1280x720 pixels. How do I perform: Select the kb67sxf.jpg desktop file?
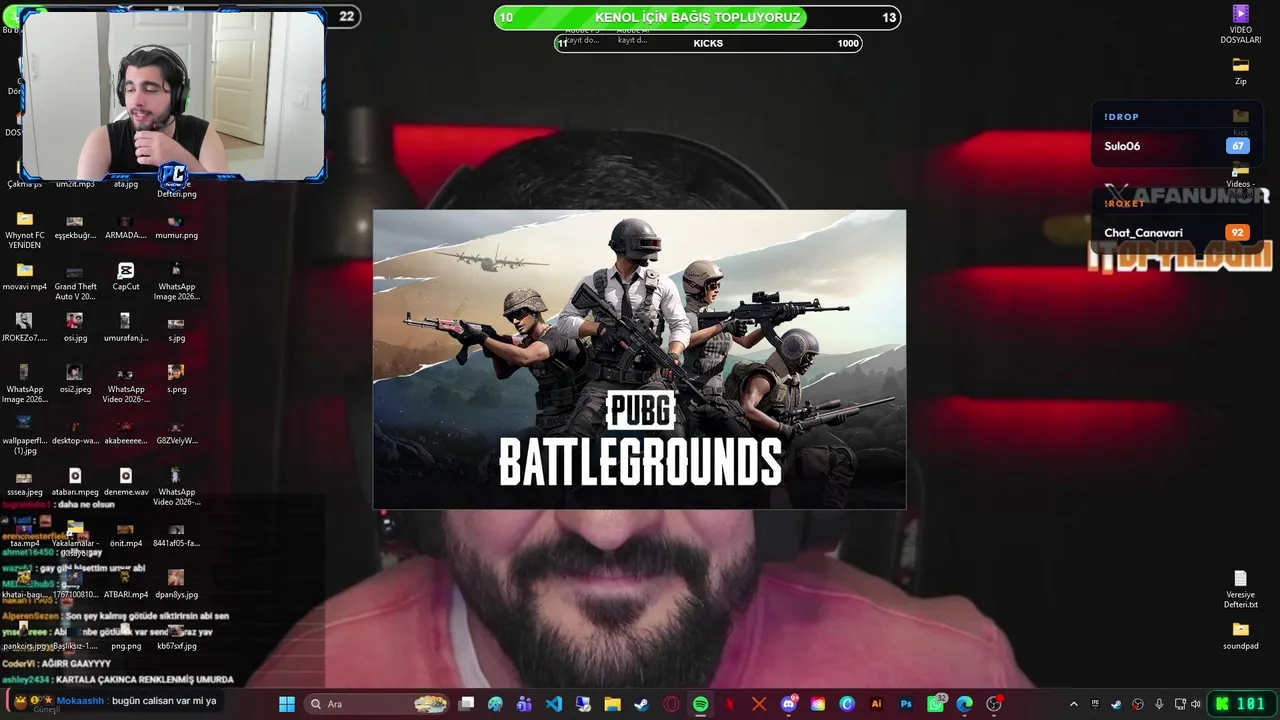tap(176, 636)
